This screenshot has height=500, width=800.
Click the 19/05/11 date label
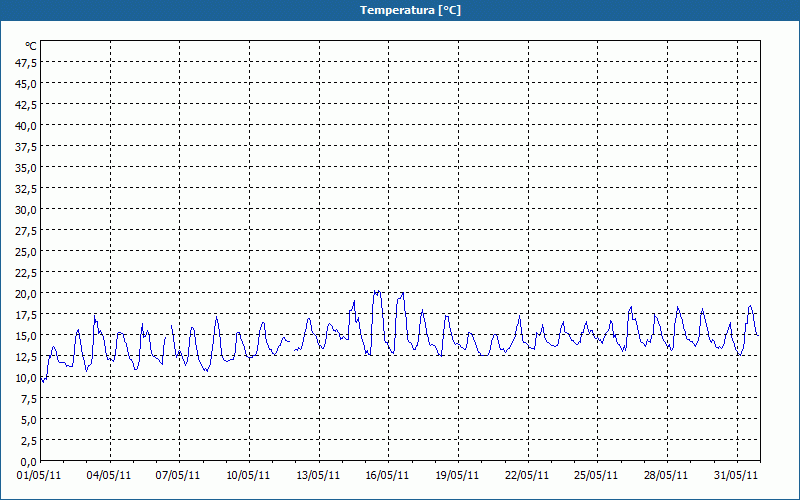coord(457,475)
